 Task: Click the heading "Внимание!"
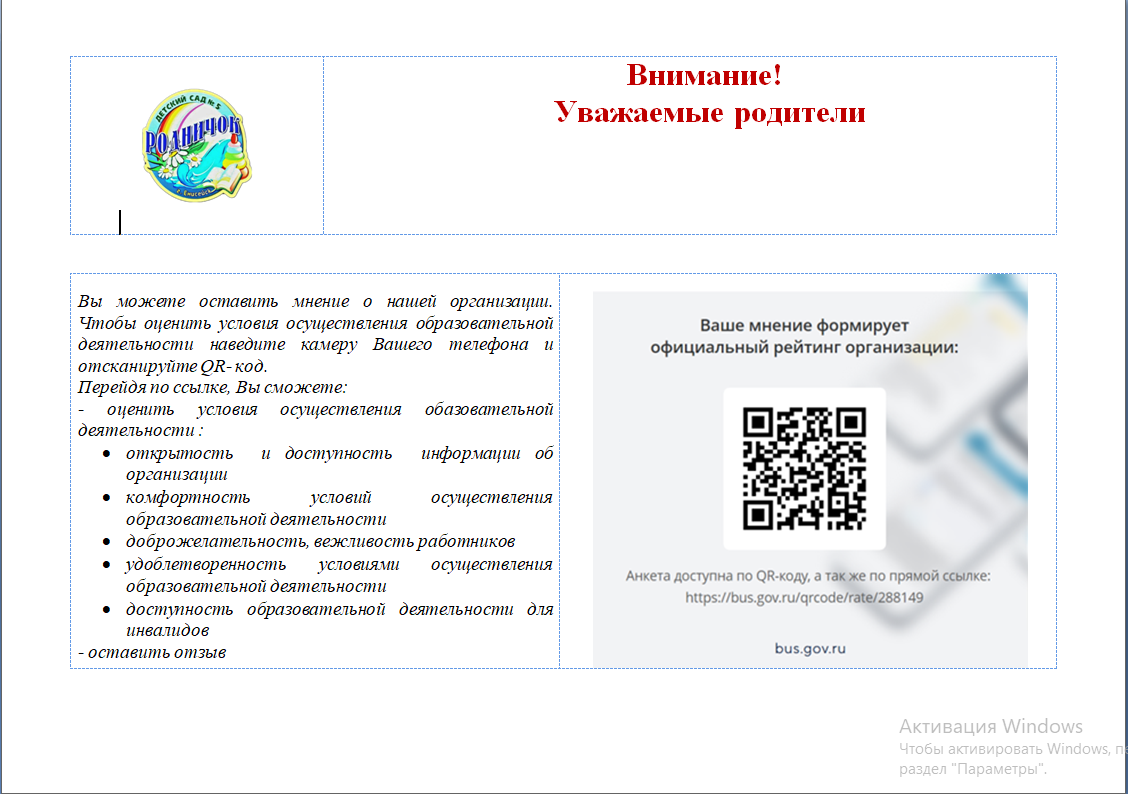pos(704,76)
